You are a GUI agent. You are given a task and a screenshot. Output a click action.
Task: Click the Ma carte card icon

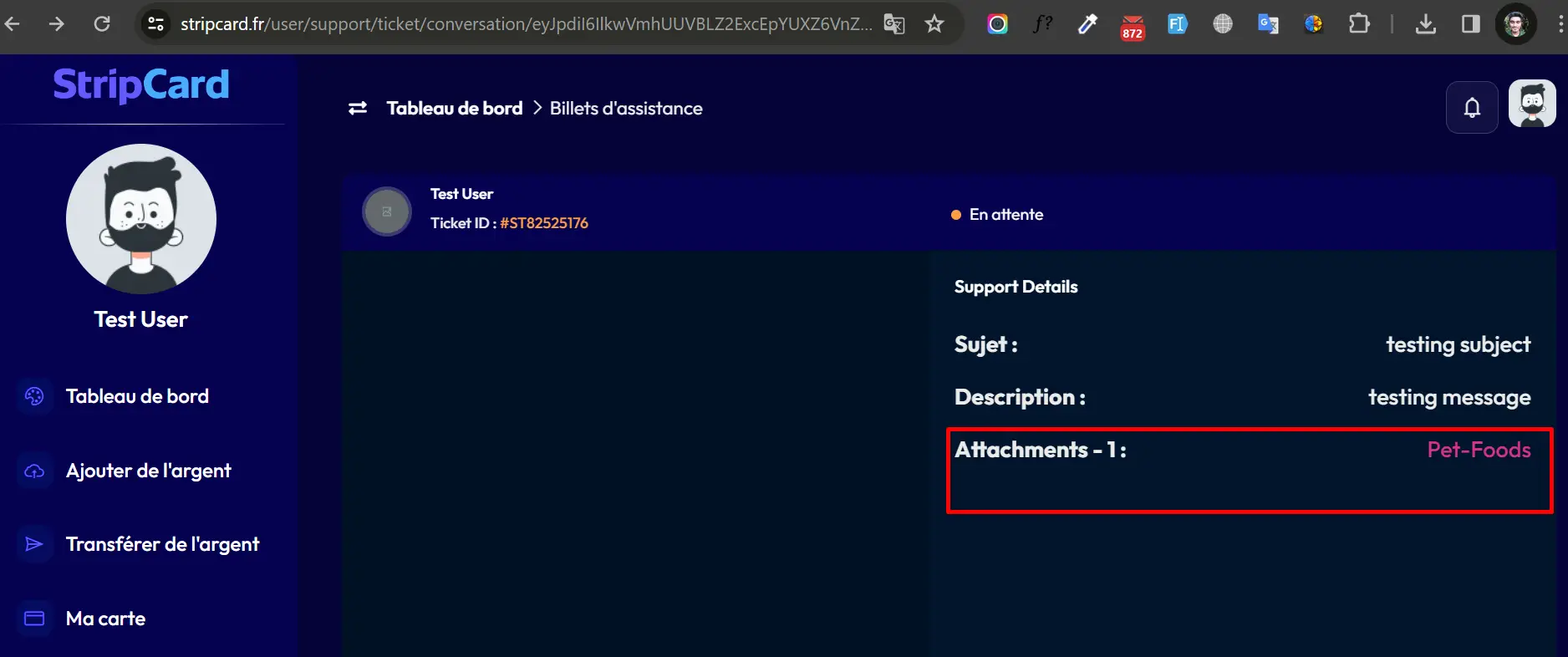[x=34, y=619]
